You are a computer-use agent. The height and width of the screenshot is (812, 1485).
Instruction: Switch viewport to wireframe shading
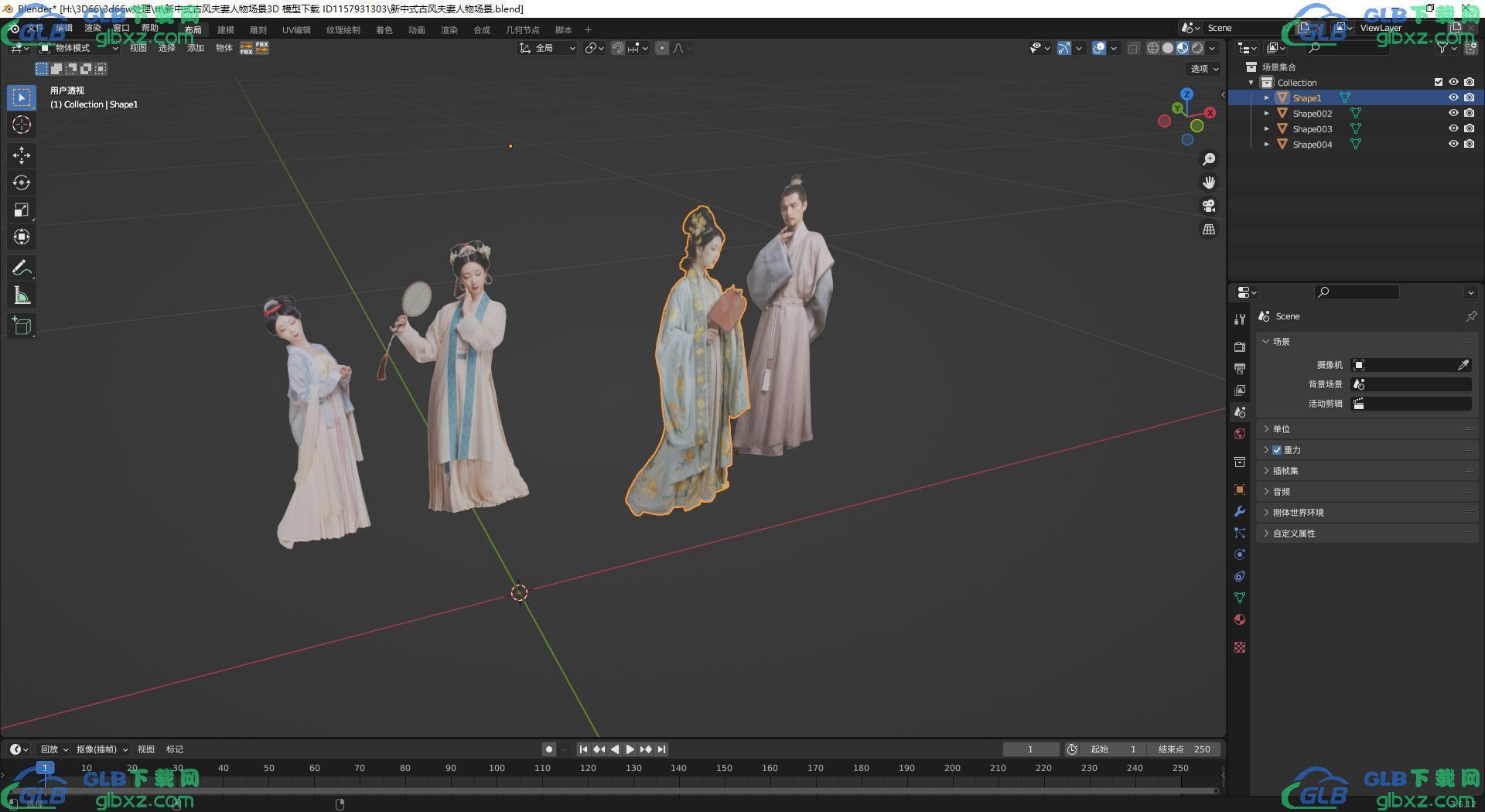(1153, 48)
